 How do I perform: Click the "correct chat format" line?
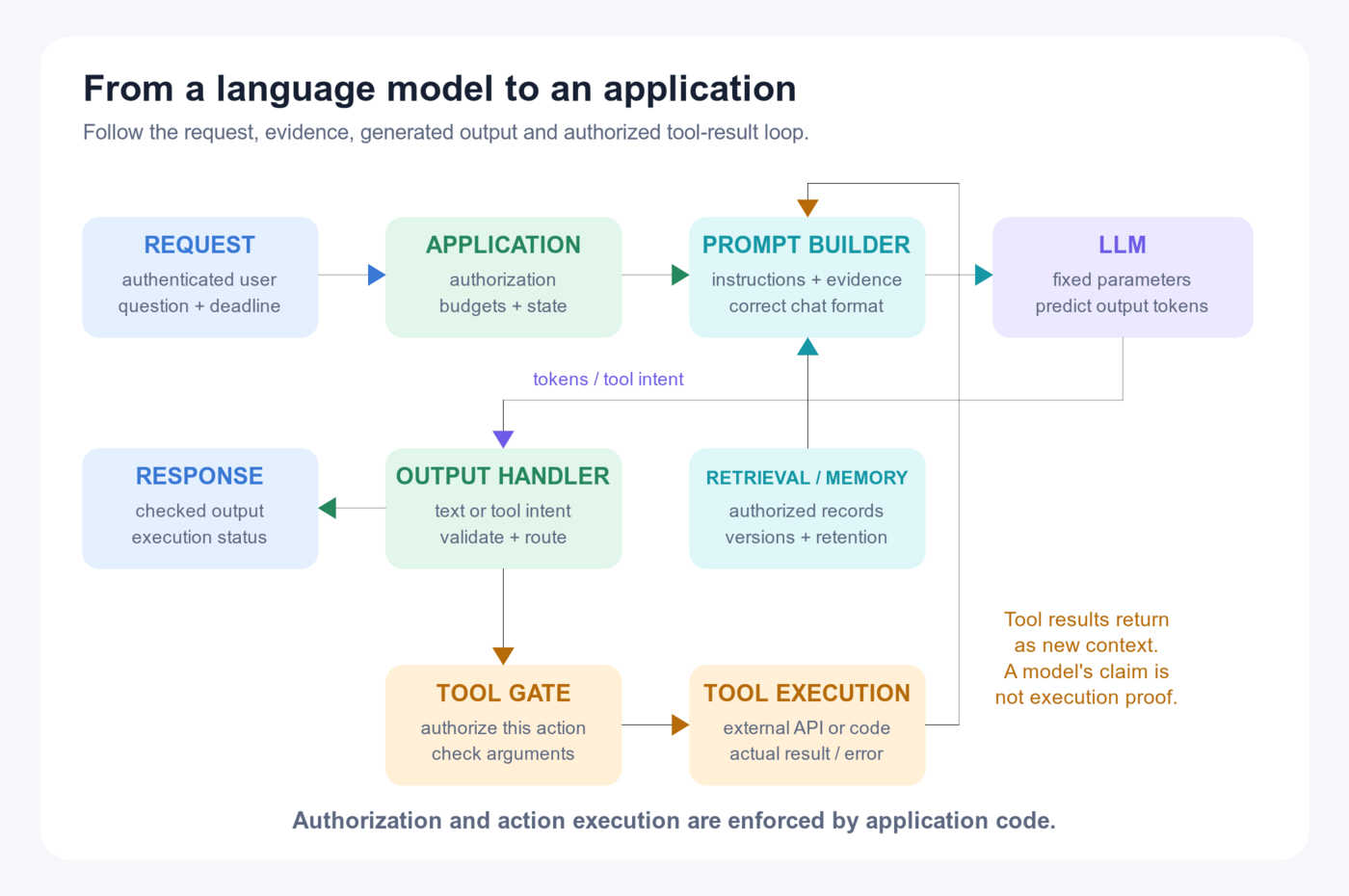pyautogui.click(x=807, y=305)
